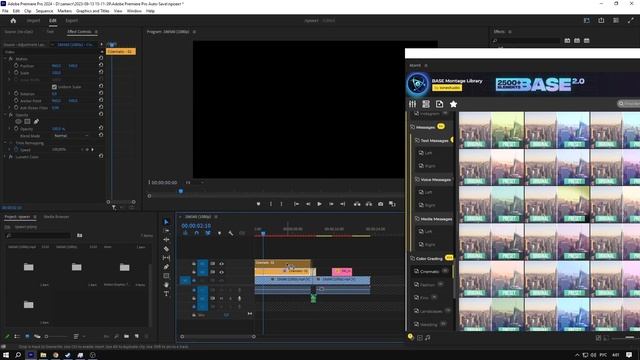Select the Hand tool
640x360 pixels.
[166, 284]
